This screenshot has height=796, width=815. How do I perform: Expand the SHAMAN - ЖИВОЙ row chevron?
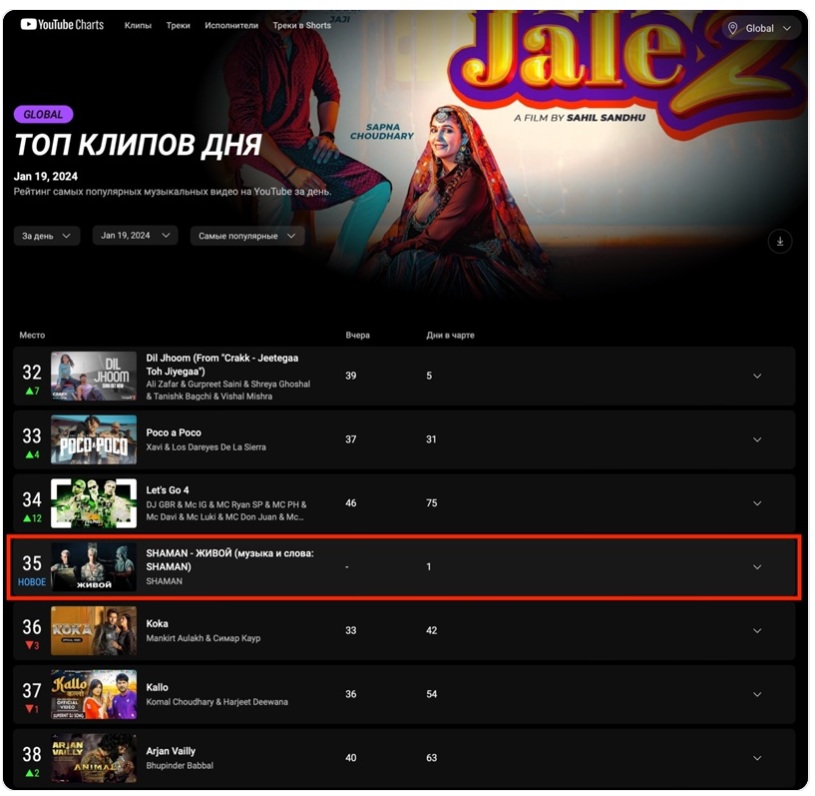tap(757, 567)
